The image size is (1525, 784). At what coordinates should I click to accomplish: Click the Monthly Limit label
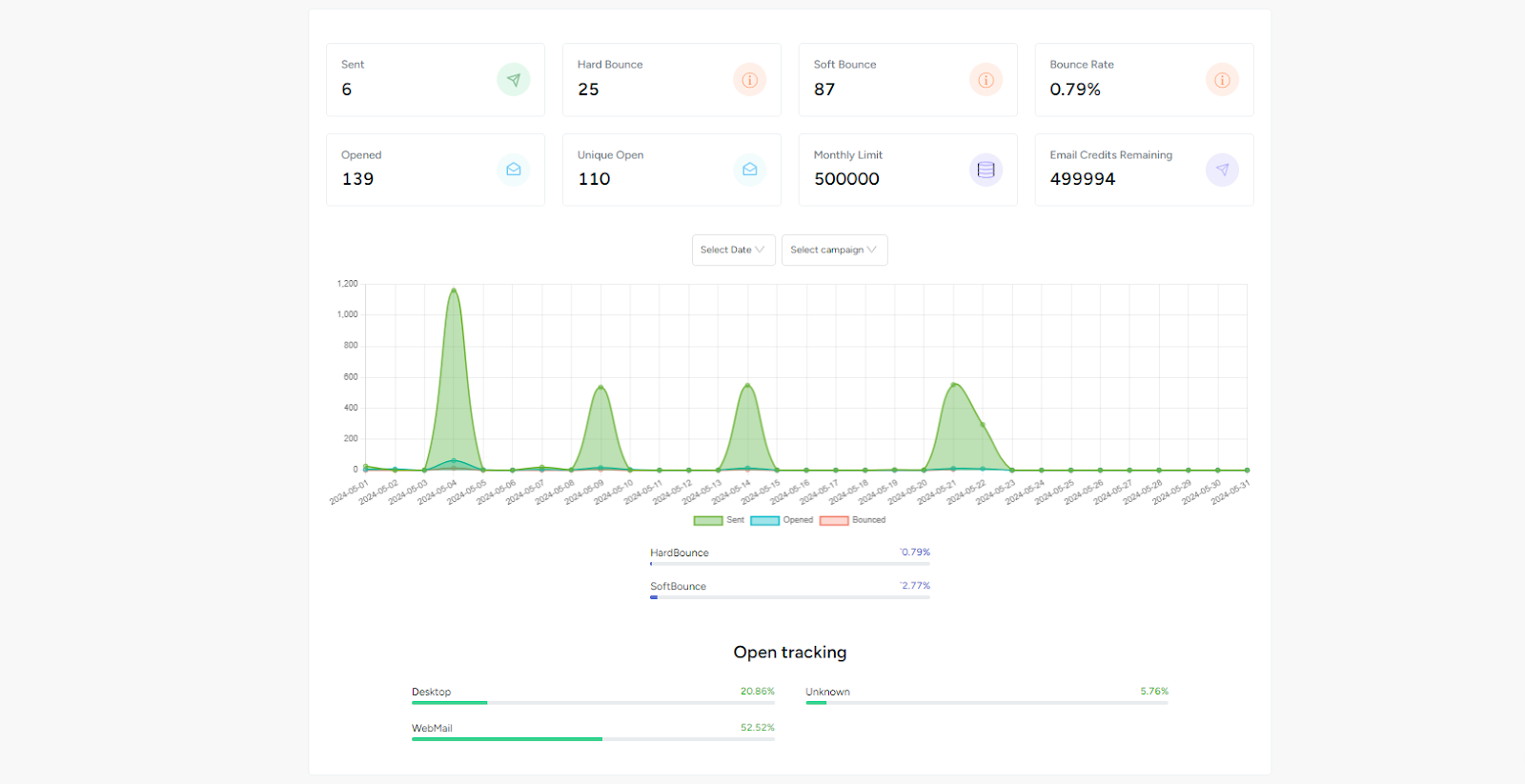pyautogui.click(x=848, y=155)
